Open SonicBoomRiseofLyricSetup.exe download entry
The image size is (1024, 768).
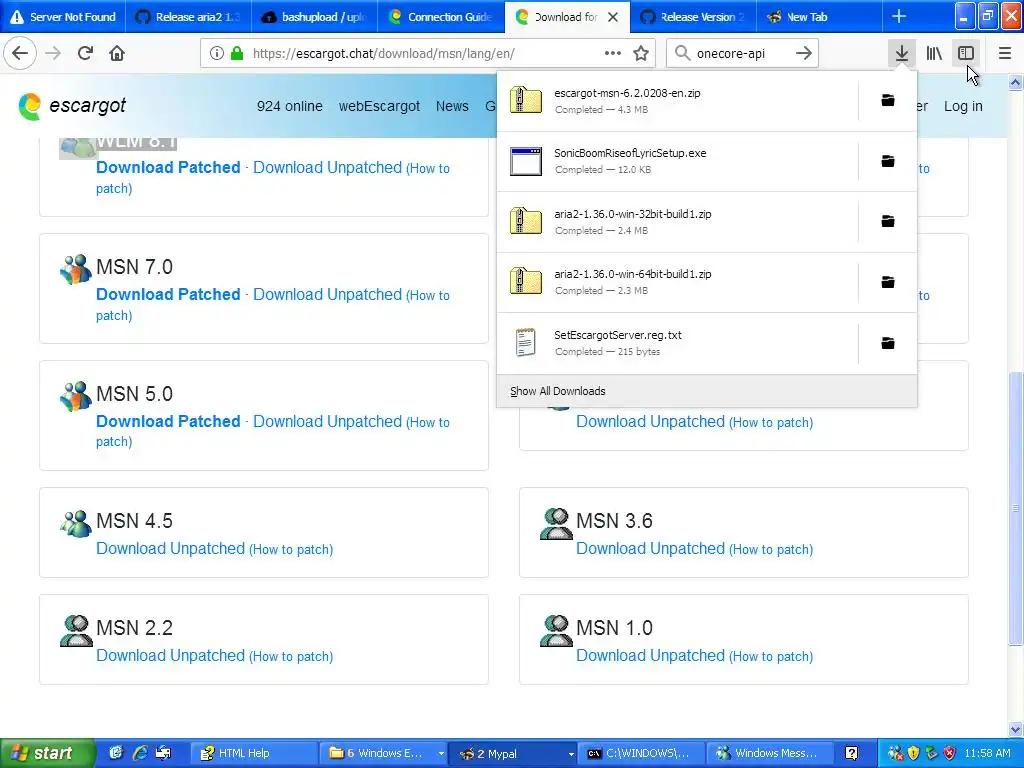[677, 161]
